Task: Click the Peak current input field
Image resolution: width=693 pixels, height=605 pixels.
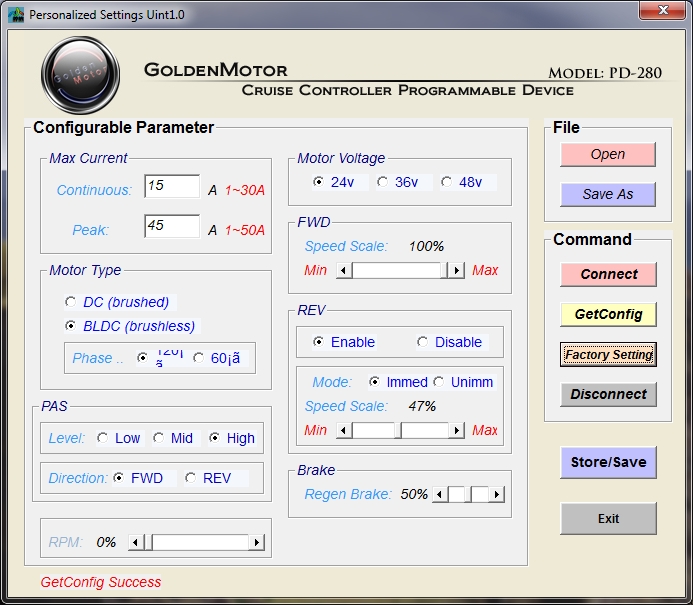Action: (172, 227)
